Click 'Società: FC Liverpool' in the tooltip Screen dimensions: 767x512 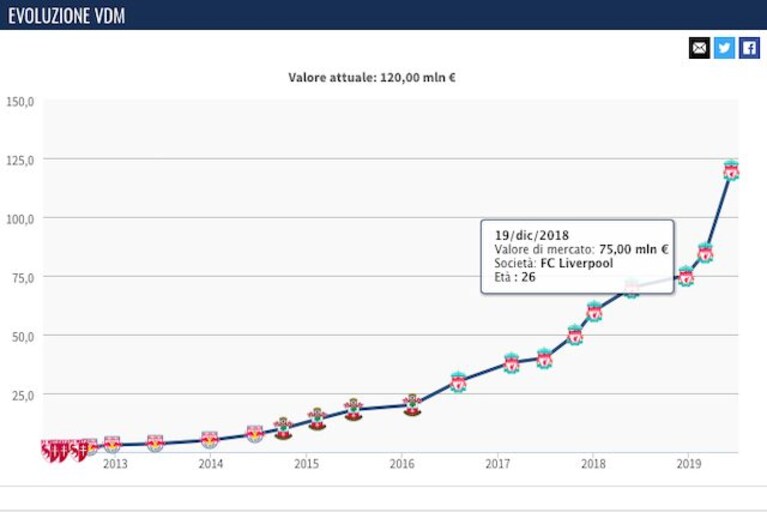[553, 263]
